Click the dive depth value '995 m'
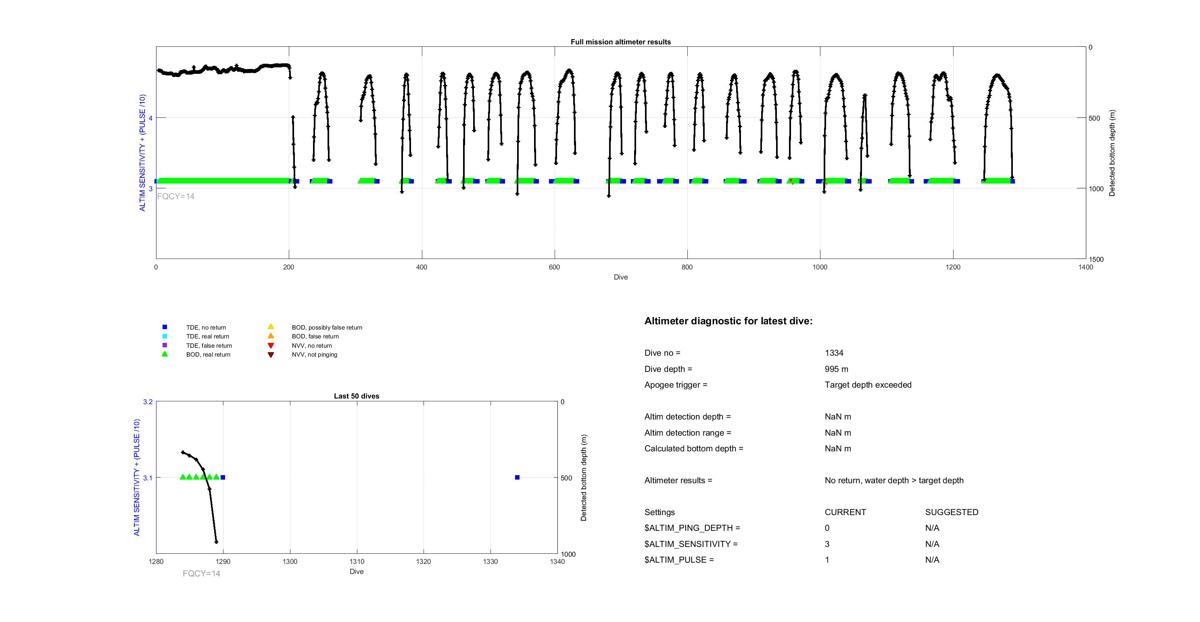Screen dimensions: 1200x622 click(837, 369)
